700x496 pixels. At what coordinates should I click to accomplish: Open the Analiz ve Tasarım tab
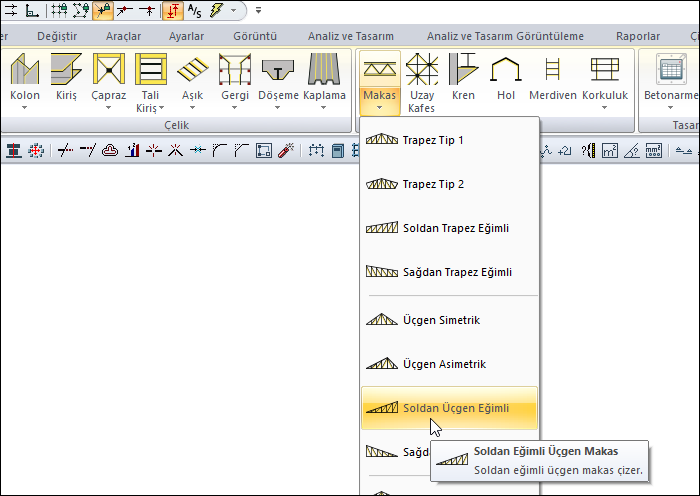(353, 36)
